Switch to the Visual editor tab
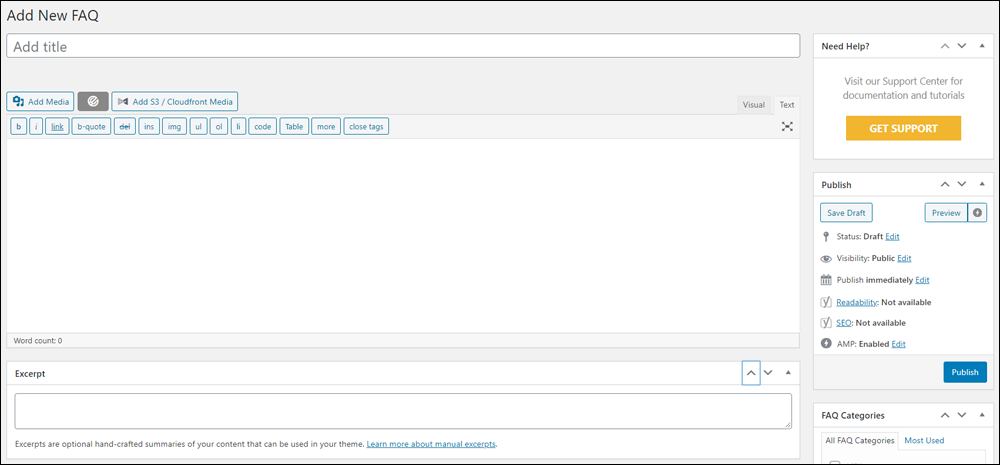The width and height of the screenshot is (1000, 465). (754, 105)
